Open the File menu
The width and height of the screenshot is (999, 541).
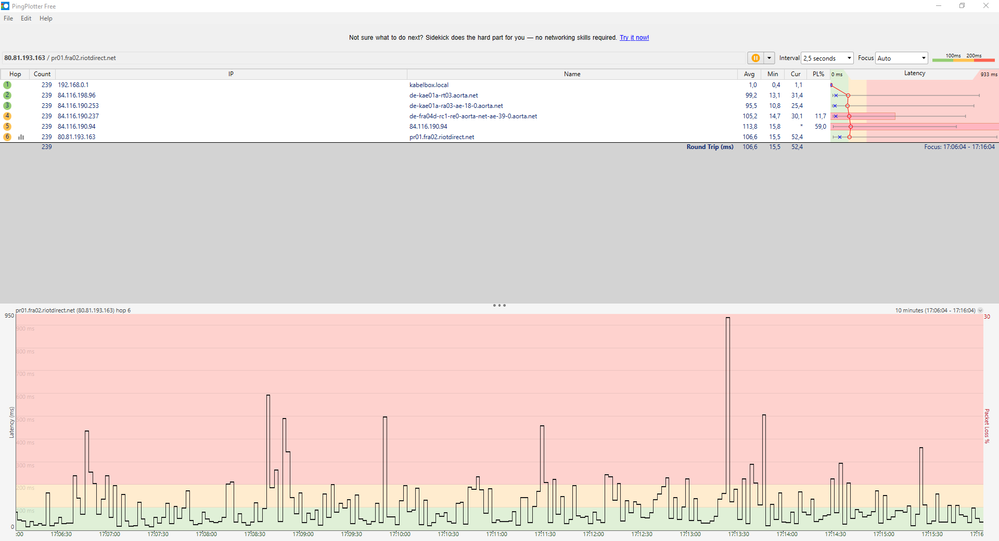click(8, 18)
